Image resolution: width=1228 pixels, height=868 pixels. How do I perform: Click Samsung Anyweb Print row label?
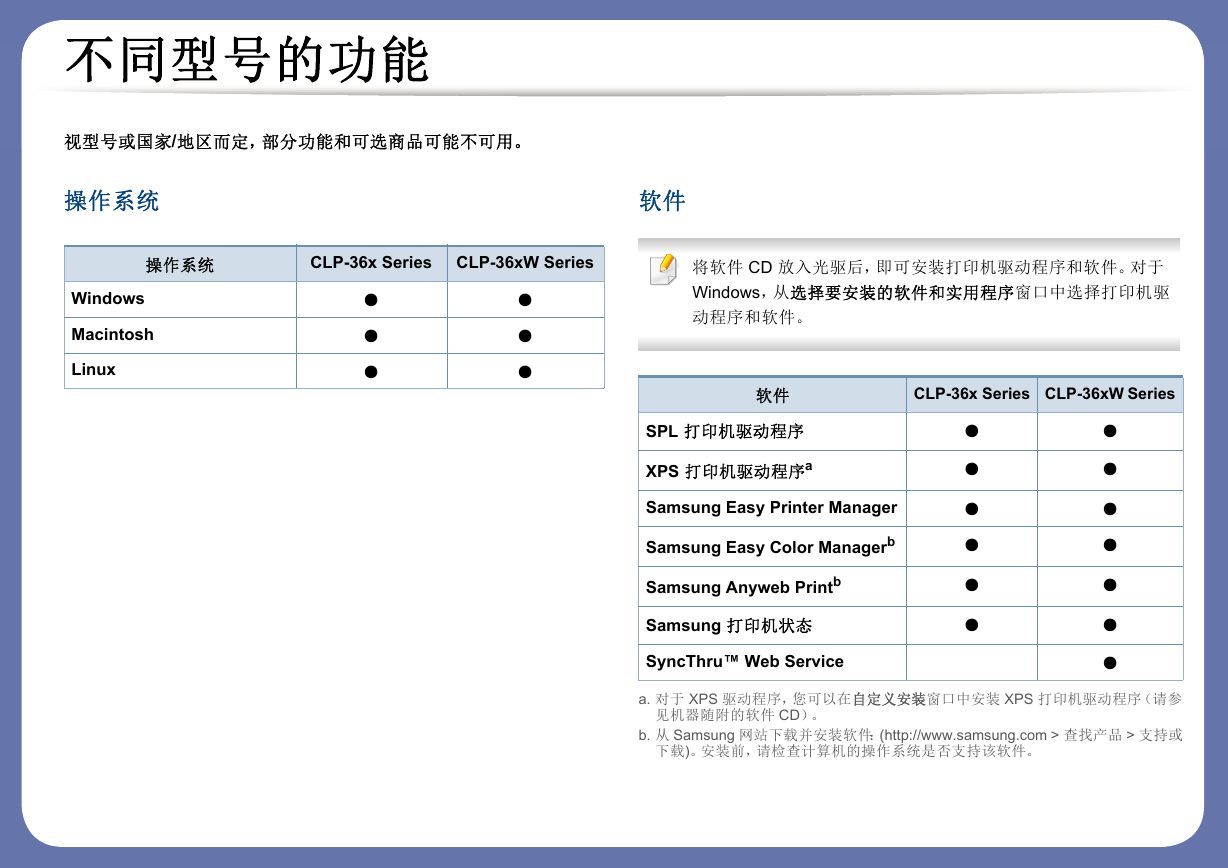coord(743,586)
